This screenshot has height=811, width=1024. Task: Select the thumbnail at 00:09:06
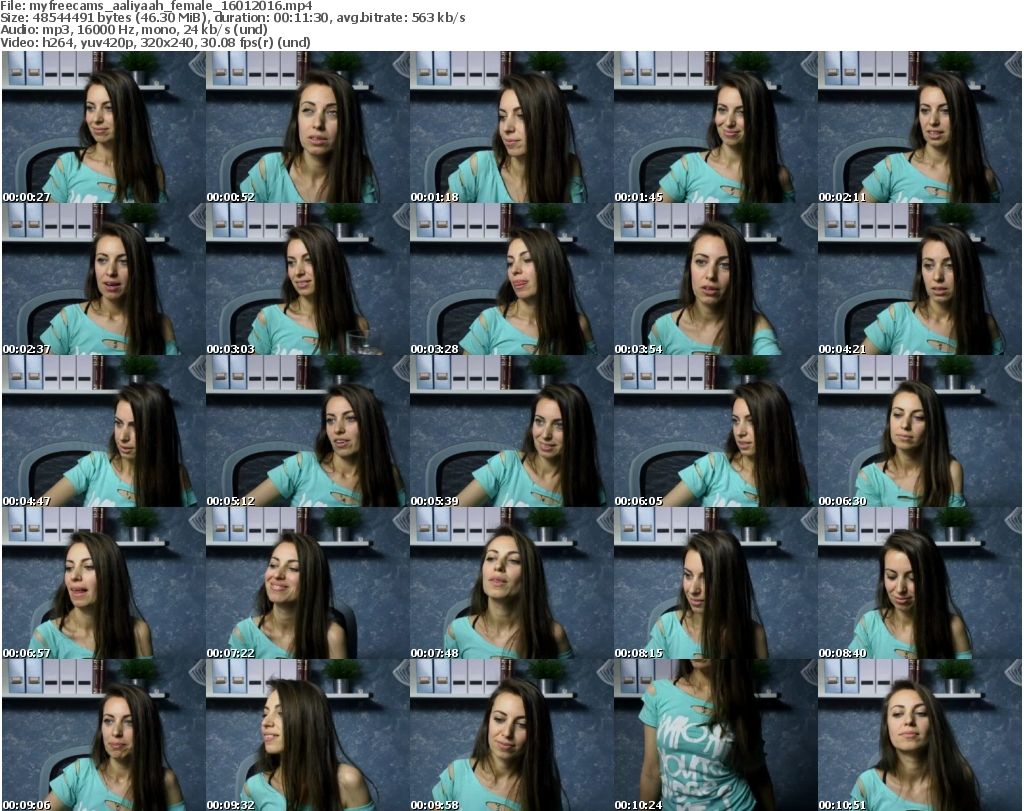[x=103, y=735]
